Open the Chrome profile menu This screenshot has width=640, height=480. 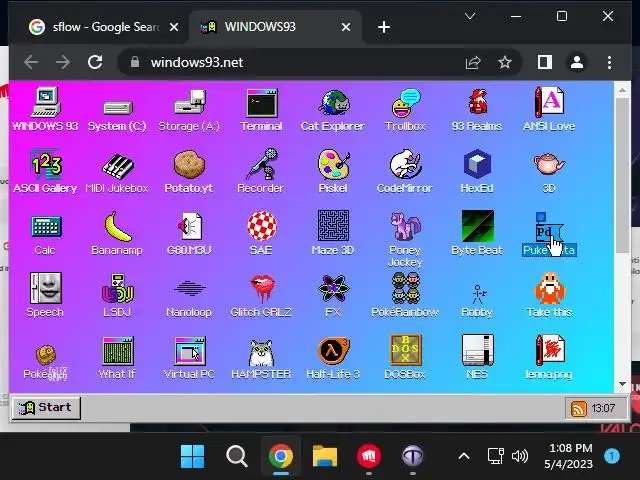tap(577, 62)
